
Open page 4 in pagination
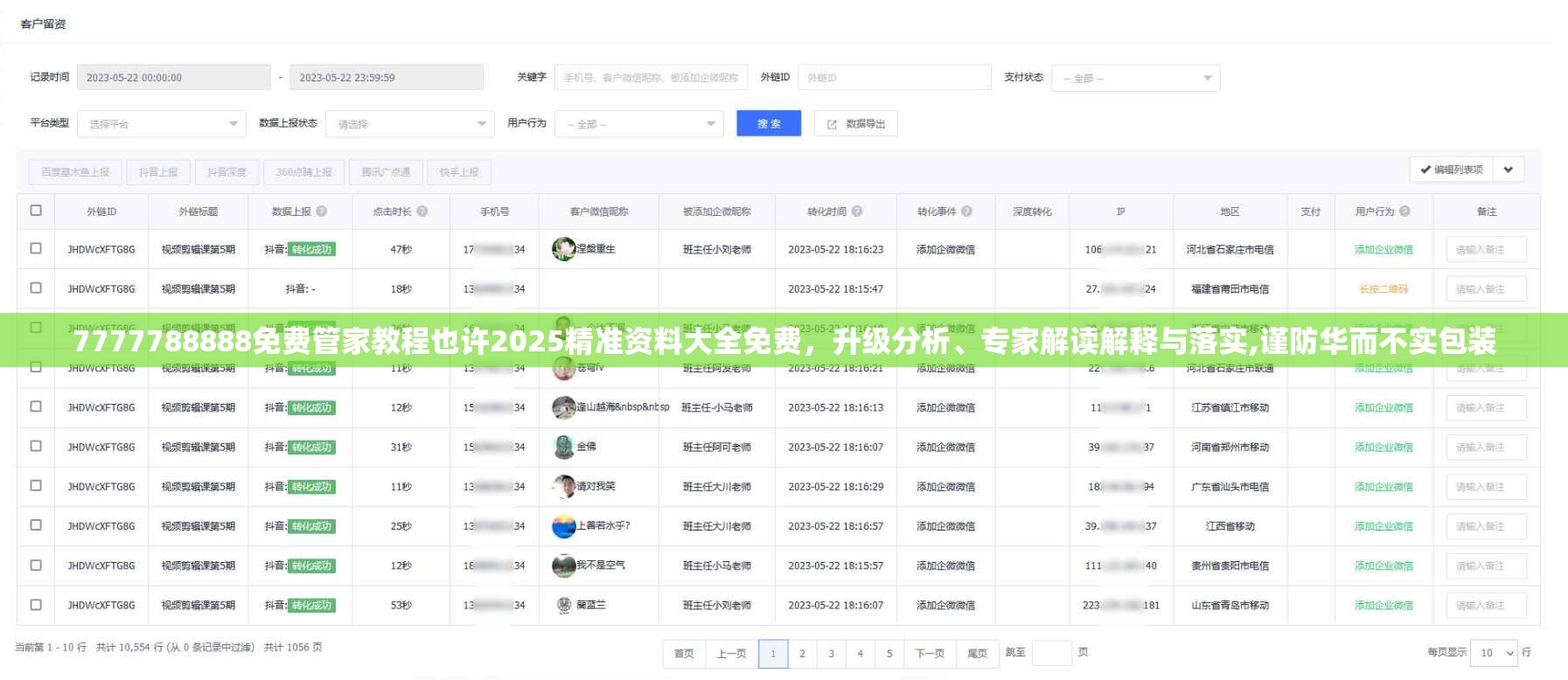pos(861,653)
